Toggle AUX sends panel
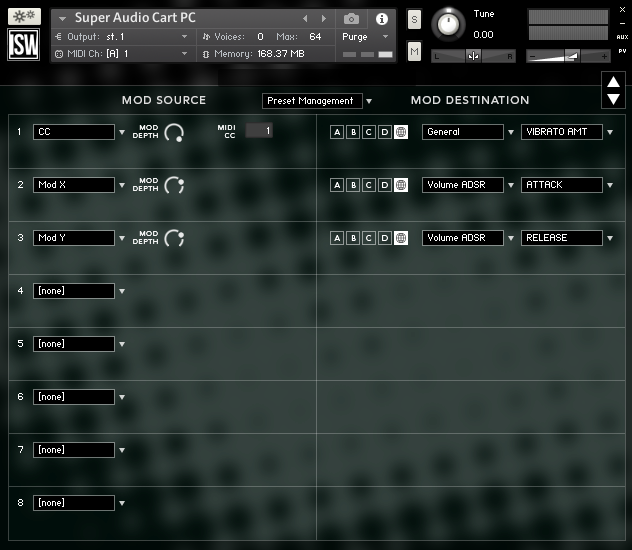 click(x=622, y=37)
